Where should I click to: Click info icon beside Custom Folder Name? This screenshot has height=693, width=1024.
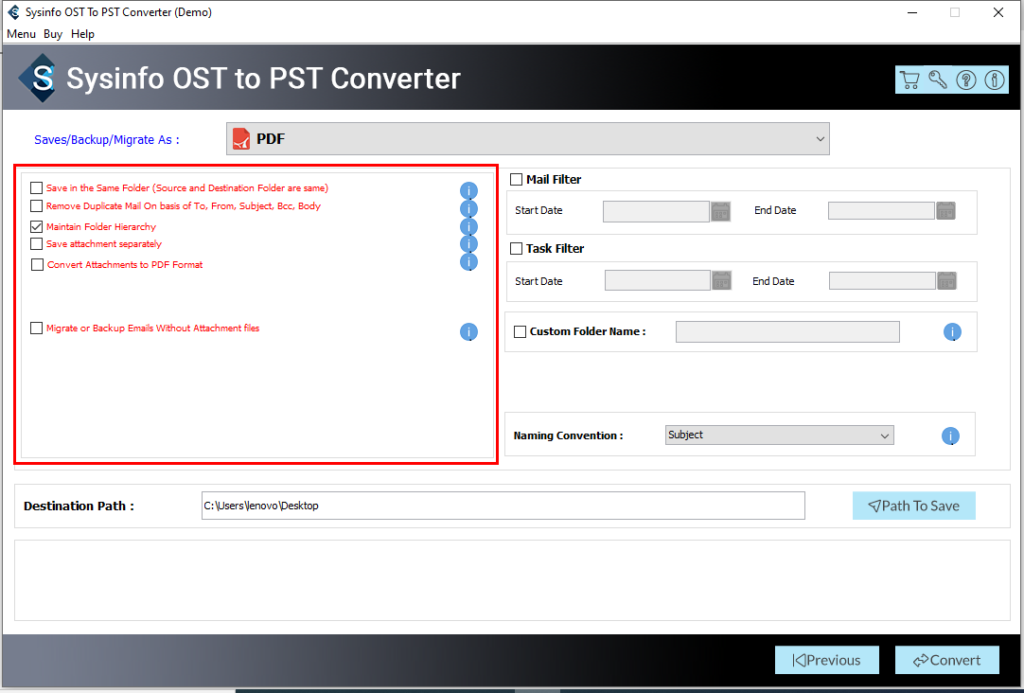click(952, 332)
